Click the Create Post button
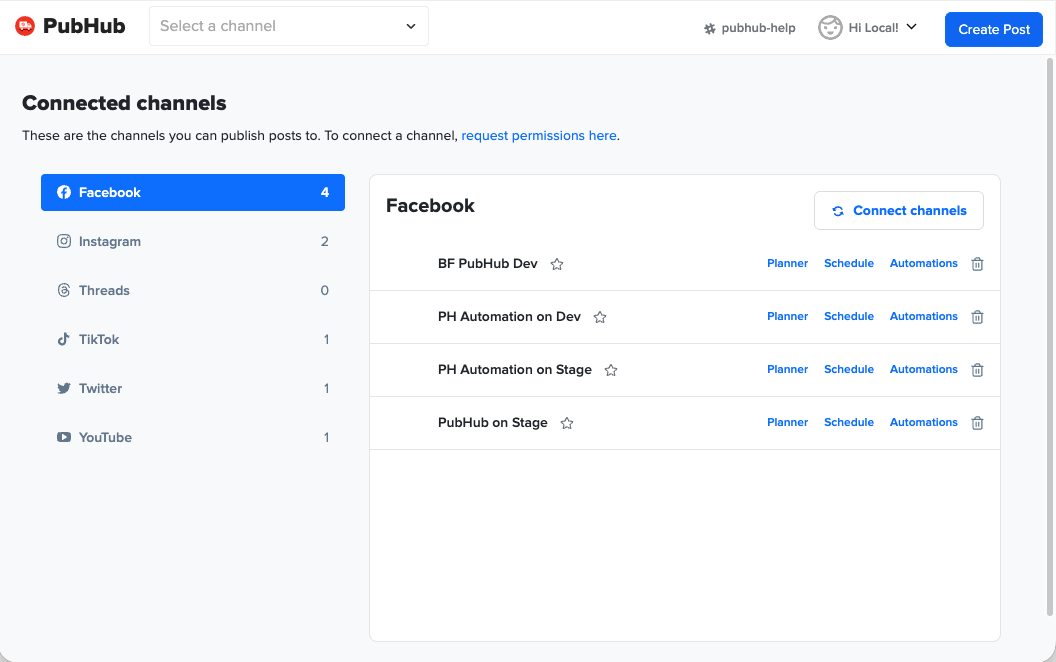The image size is (1056, 662). [993, 30]
